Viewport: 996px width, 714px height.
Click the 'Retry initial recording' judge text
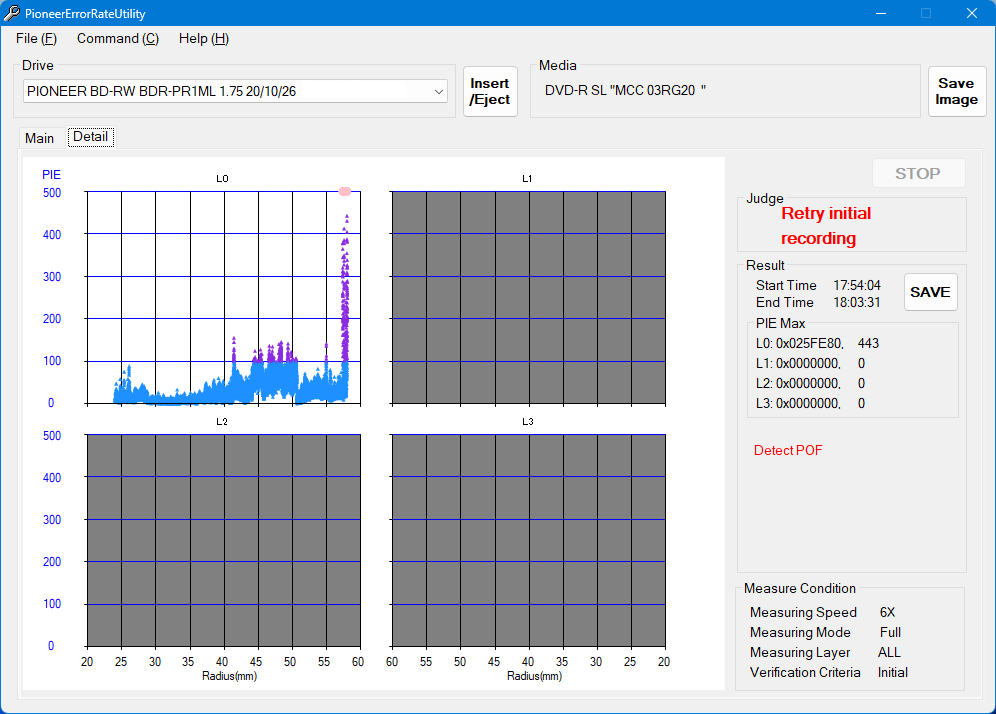[x=826, y=226]
